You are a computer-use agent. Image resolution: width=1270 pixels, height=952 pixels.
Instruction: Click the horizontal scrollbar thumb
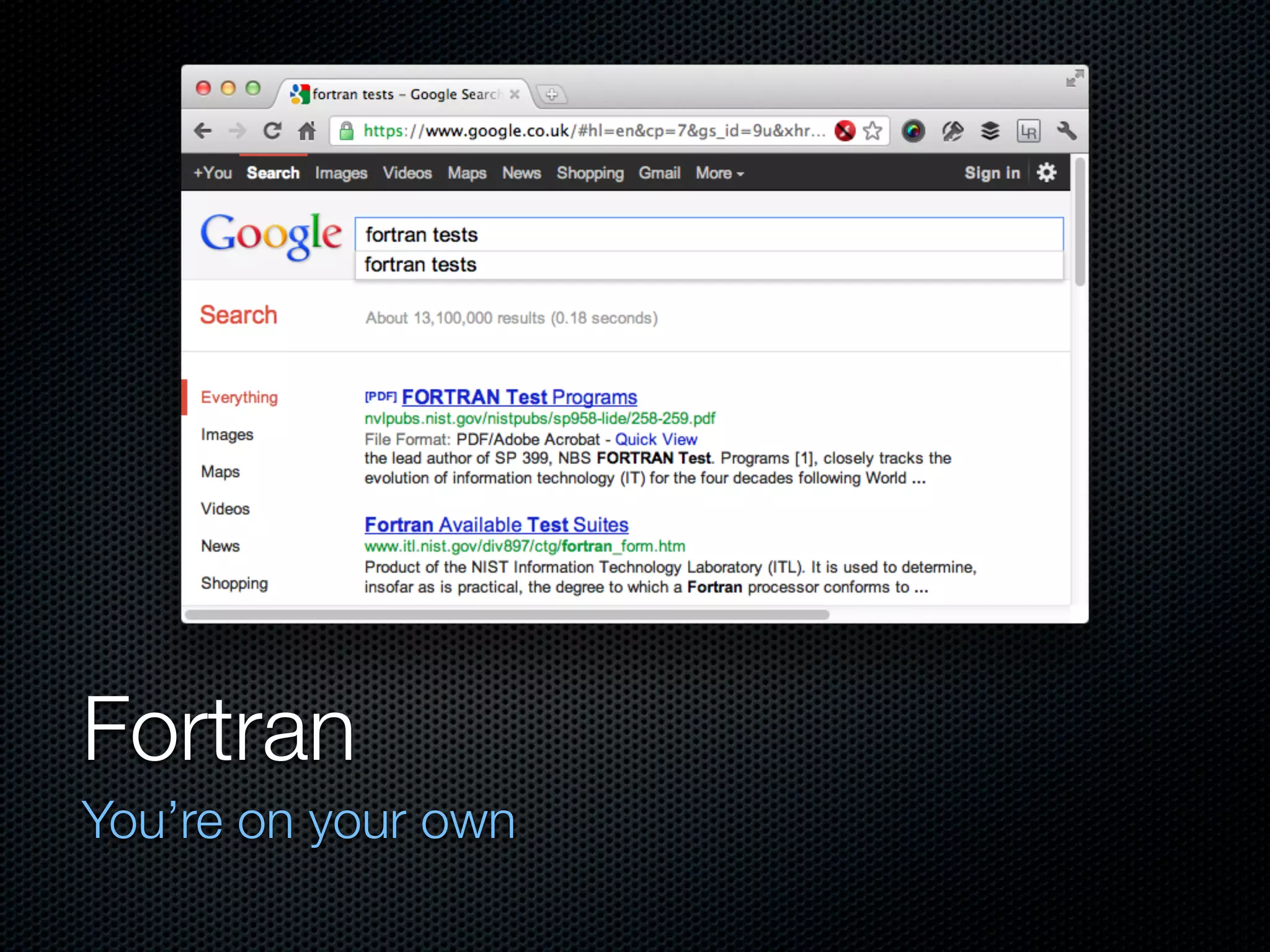(507, 615)
